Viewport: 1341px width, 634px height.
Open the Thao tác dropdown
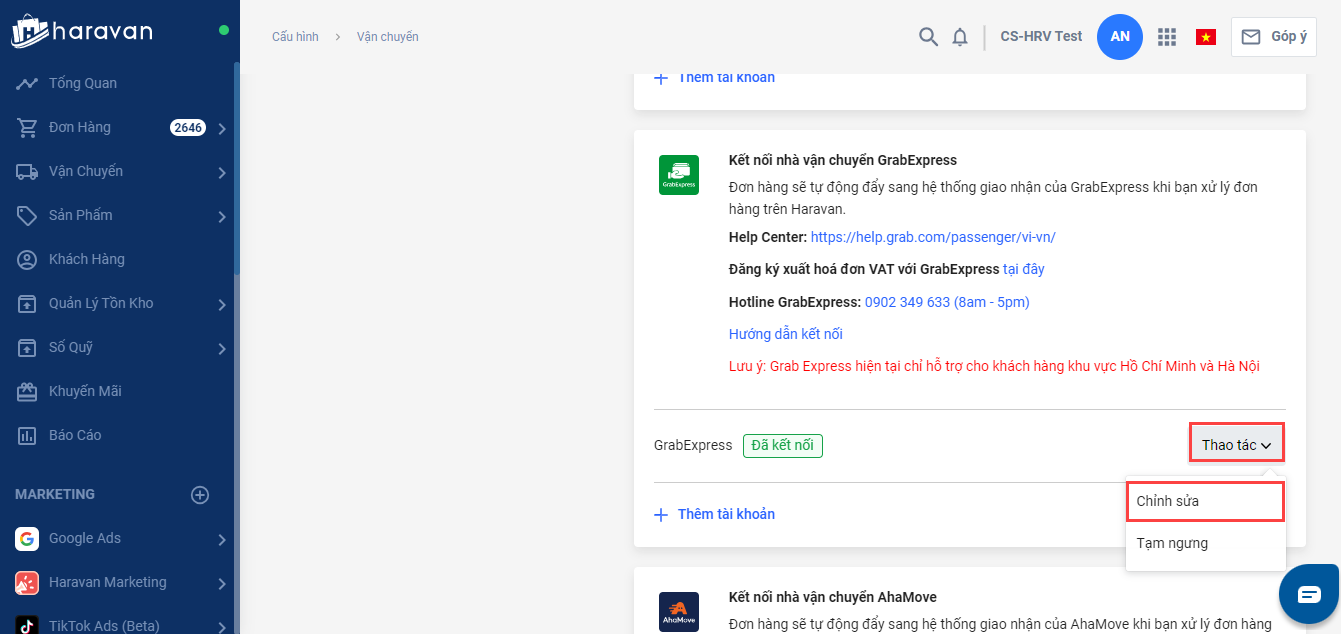click(1236, 445)
